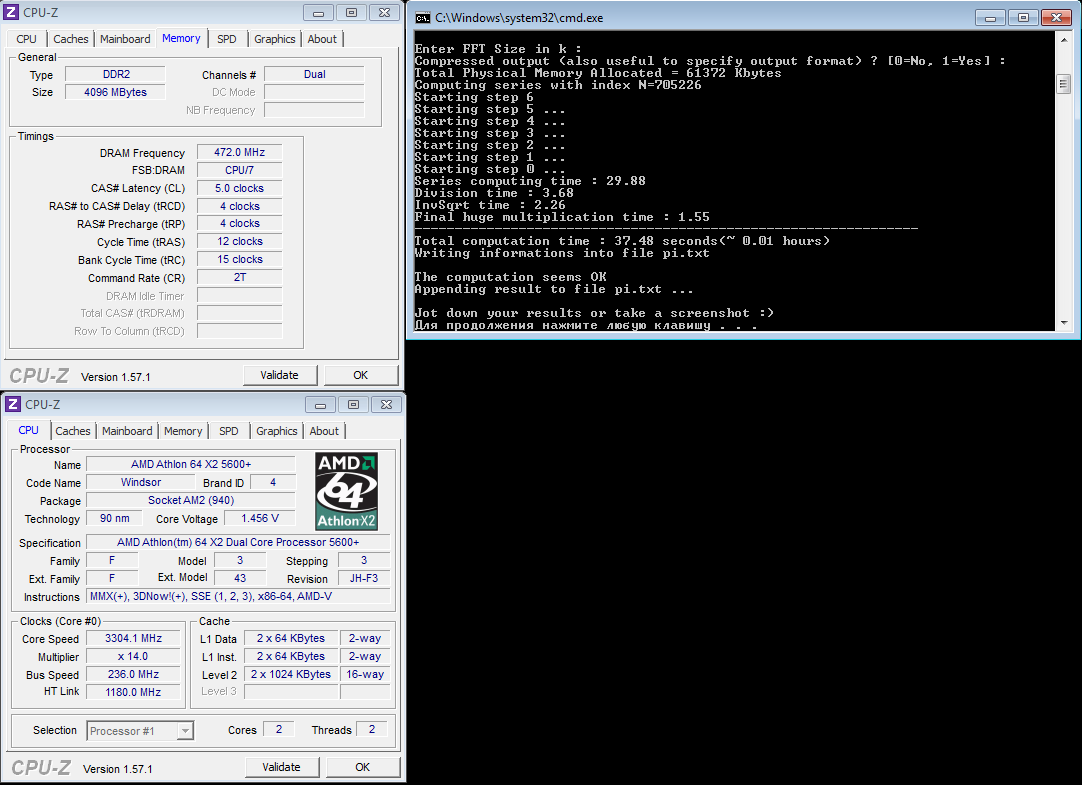This screenshot has width=1082, height=785.
Task: Click OK in the Memory CPU-Z window
Action: coord(361,375)
